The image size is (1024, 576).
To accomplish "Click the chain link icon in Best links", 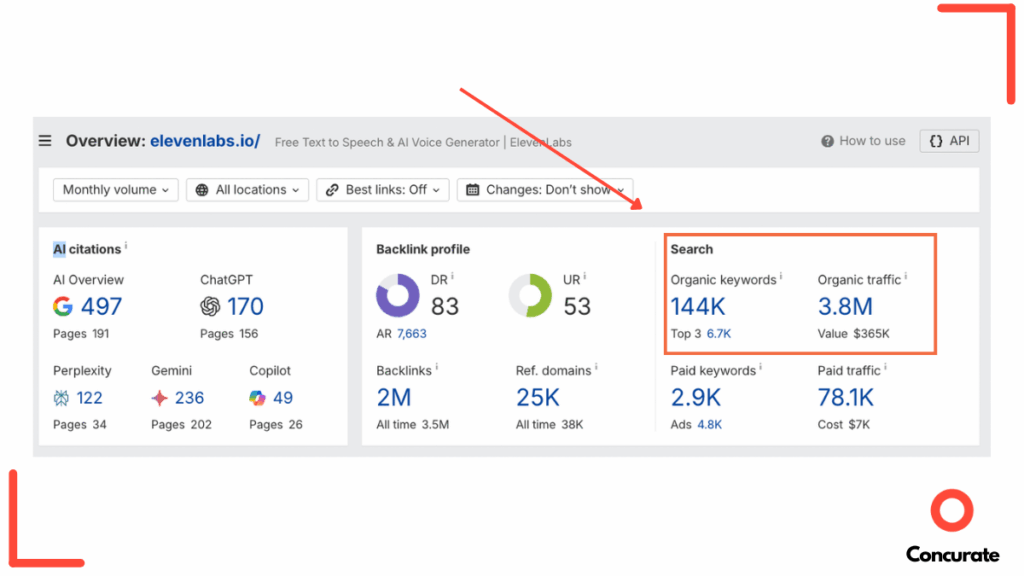I will pos(332,190).
